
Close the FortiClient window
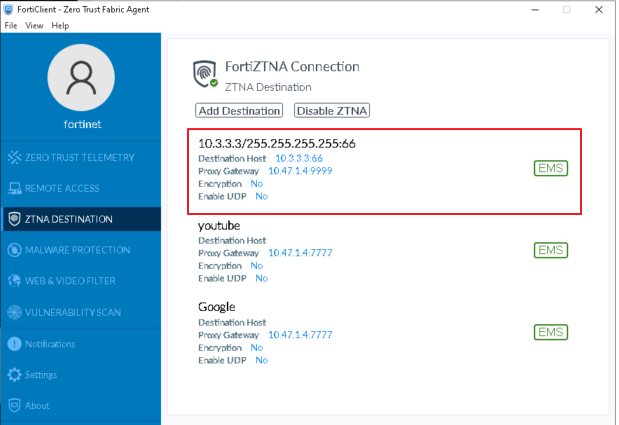[x=599, y=9]
